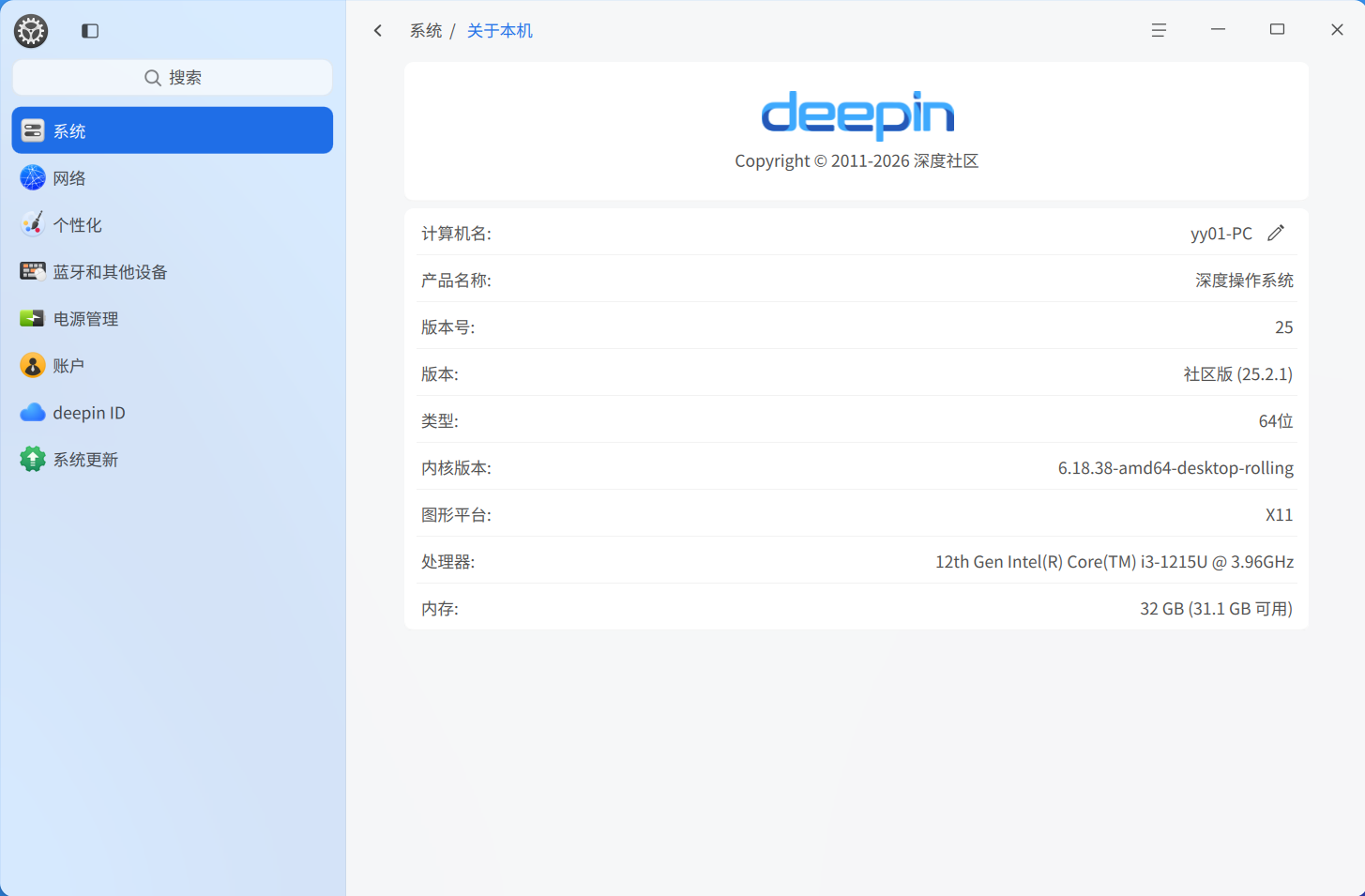The image size is (1365, 896).
Task: Close the Control Center window
Action: [x=1337, y=30]
